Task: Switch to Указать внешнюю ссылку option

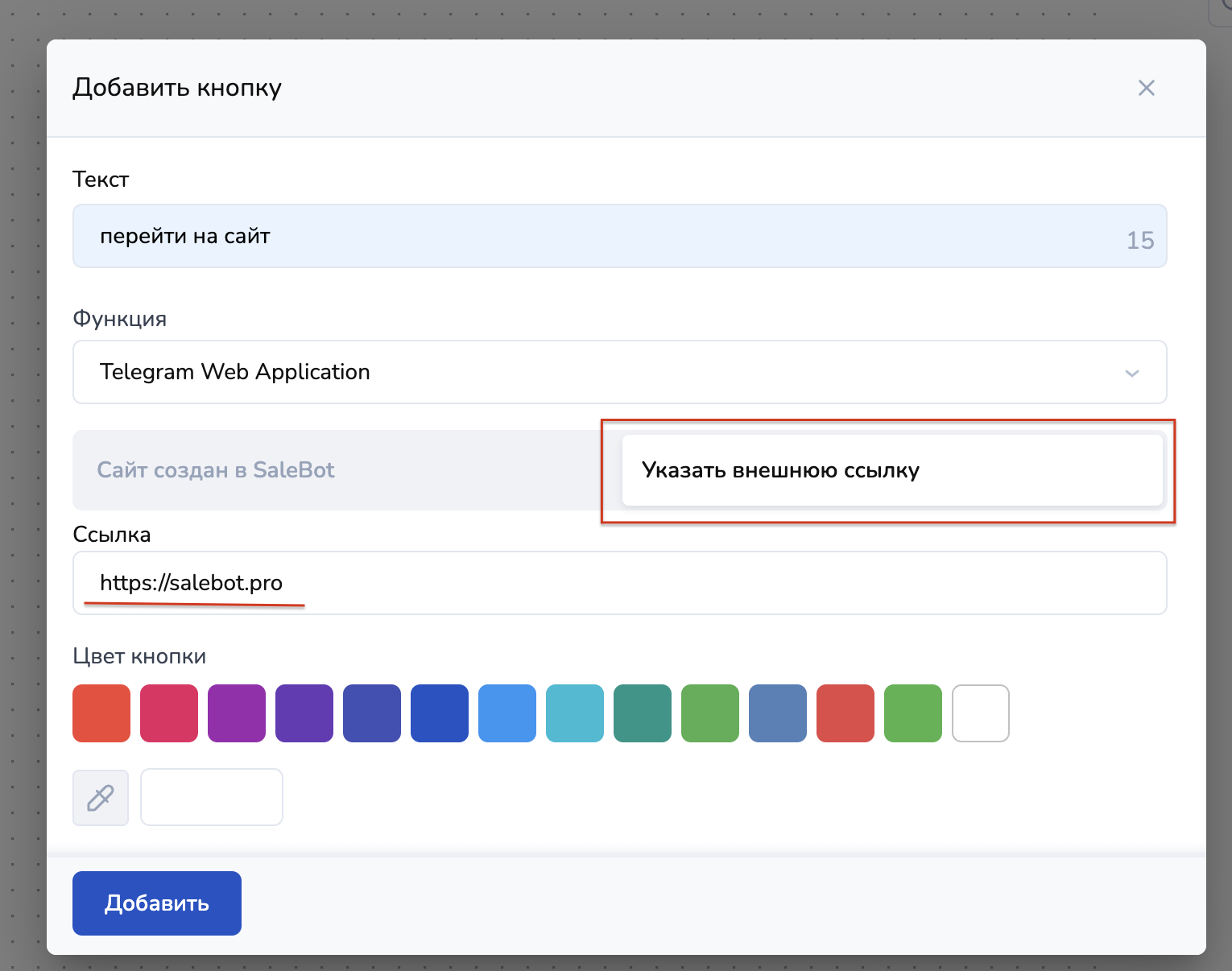Action: tap(891, 470)
